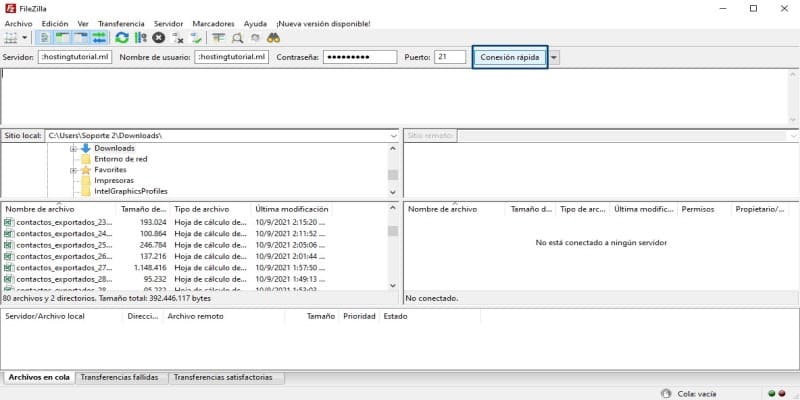Click the Cola: vacía status icon
This screenshot has width=800, height=400.
click(665, 394)
